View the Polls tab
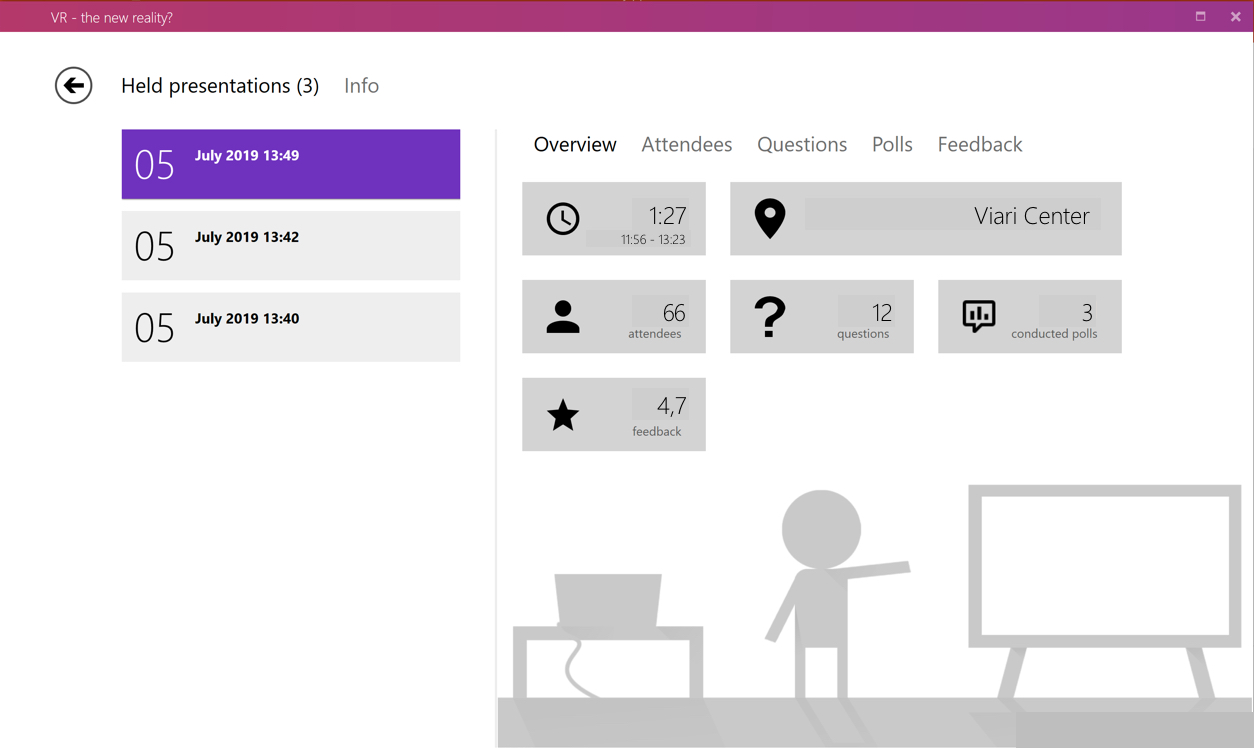1254x748 pixels. coord(892,144)
